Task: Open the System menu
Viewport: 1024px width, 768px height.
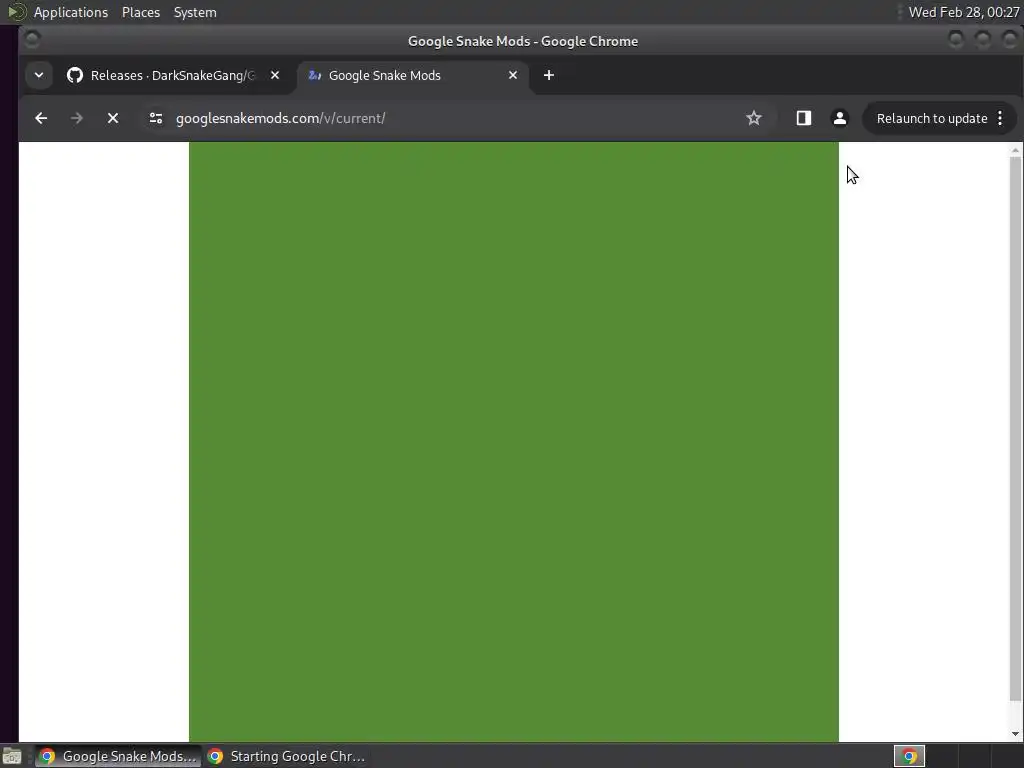Action: pos(195,12)
